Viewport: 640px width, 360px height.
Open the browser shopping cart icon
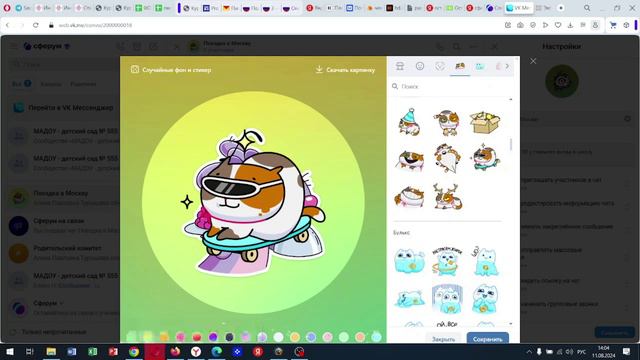613,25
